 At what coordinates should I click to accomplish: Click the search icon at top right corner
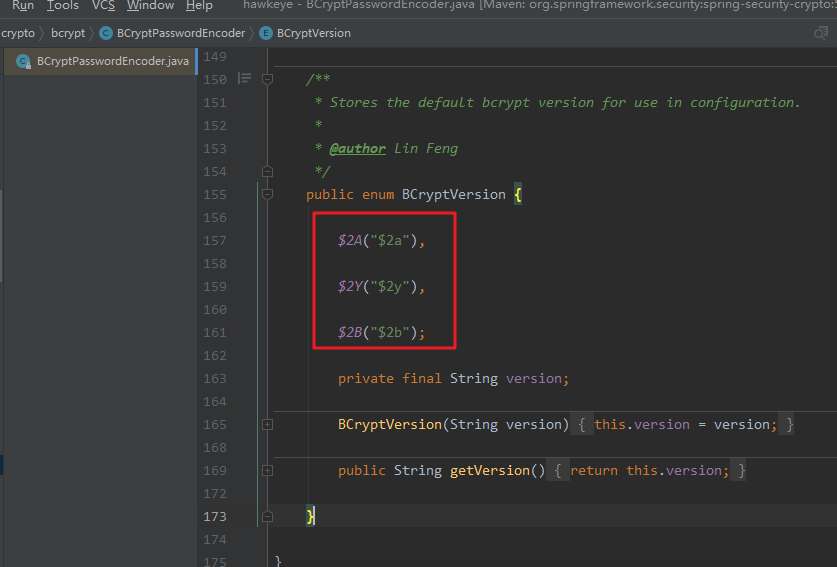[821, 34]
